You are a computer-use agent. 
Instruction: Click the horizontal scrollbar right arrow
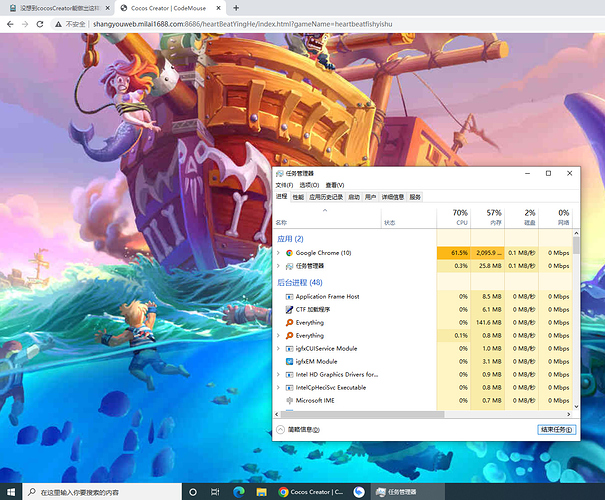pyautogui.click(x=569, y=414)
